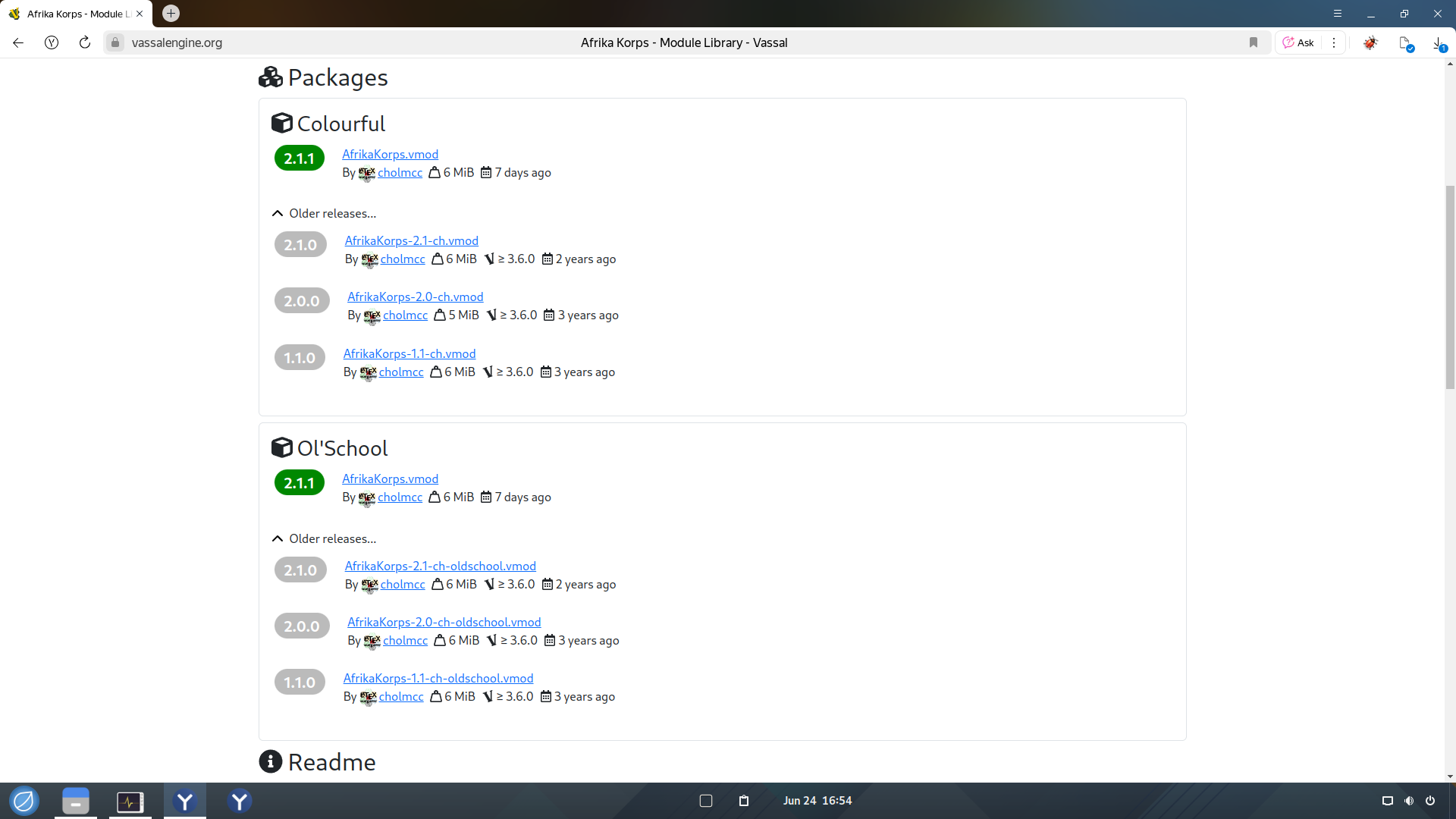The image size is (1456, 819).
Task: Open the system monitor taskbar app
Action: point(130,801)
